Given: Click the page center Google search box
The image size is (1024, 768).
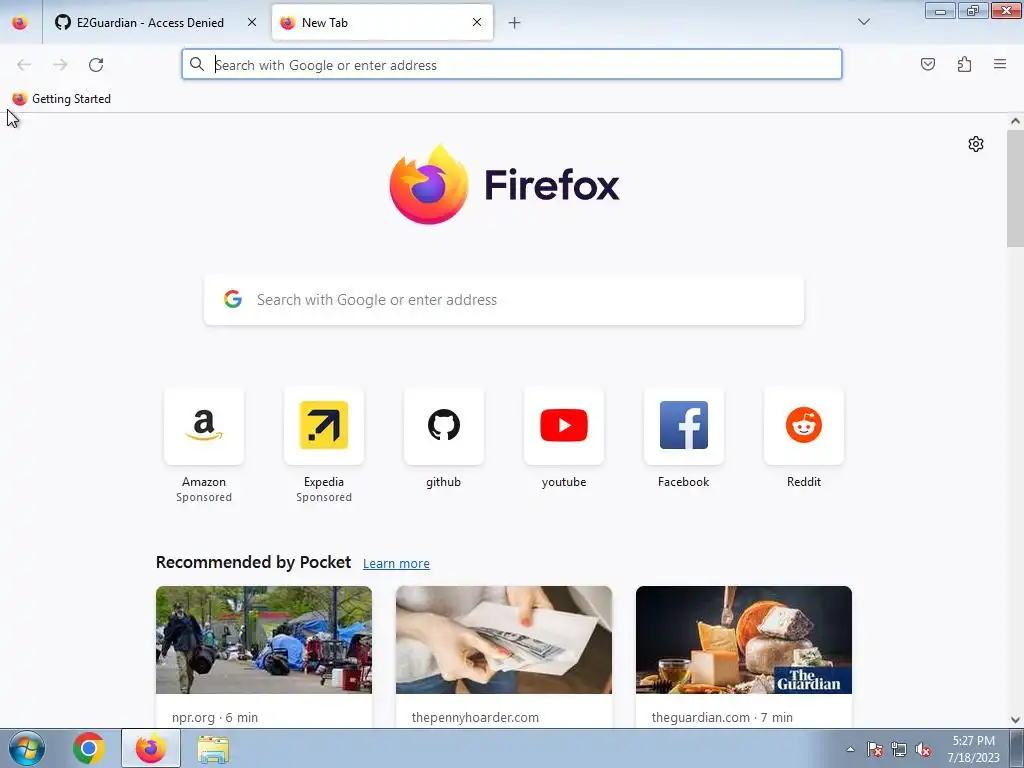Looking at the screenshot, I should [504, 300].
